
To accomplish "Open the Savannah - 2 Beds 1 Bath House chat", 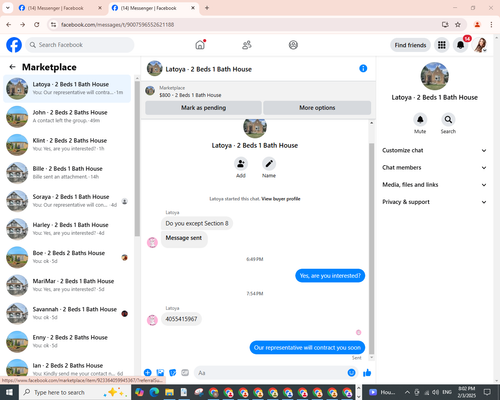I will (67, 313).
